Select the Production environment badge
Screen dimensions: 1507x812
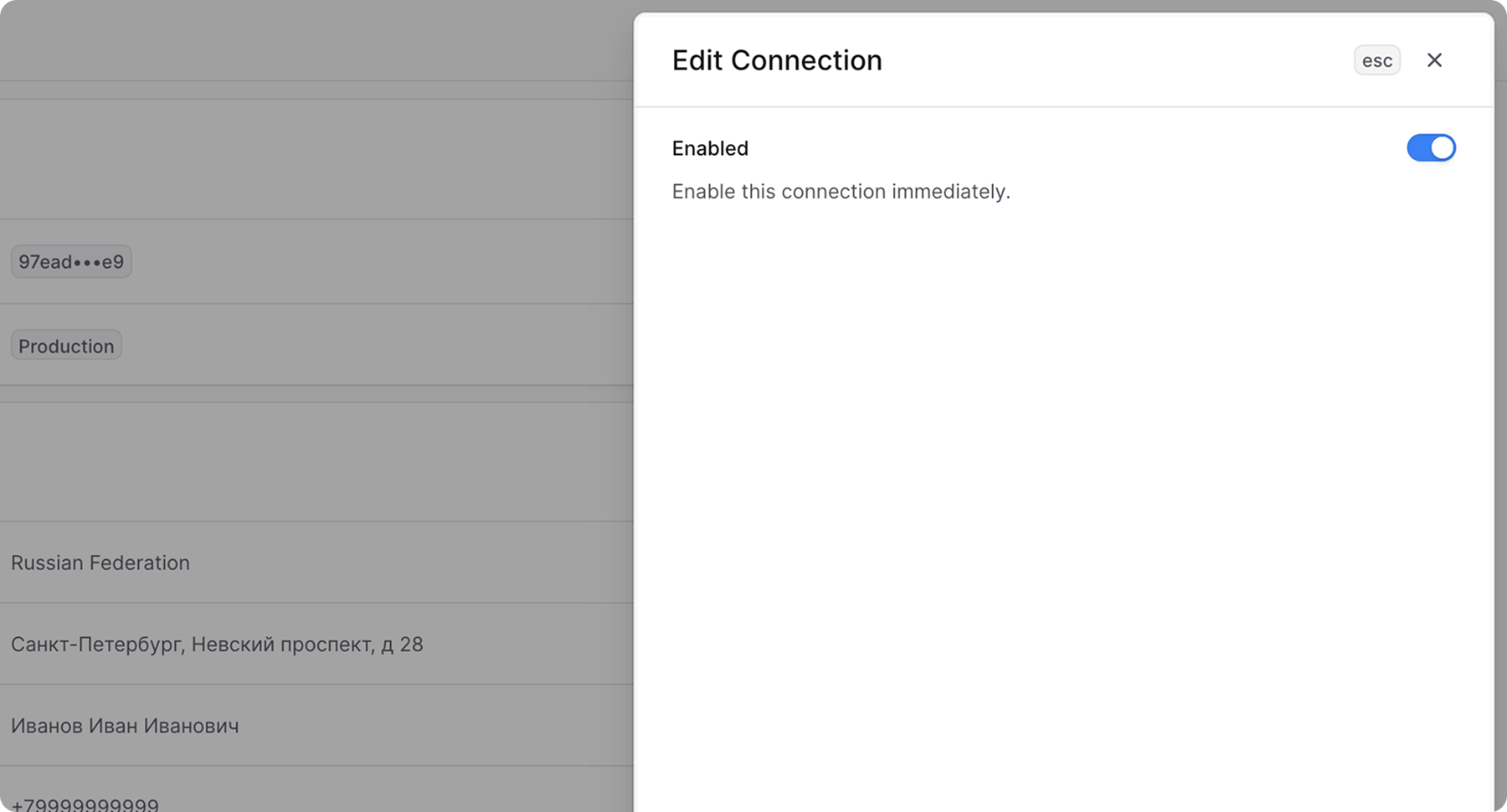pos(66,346)
